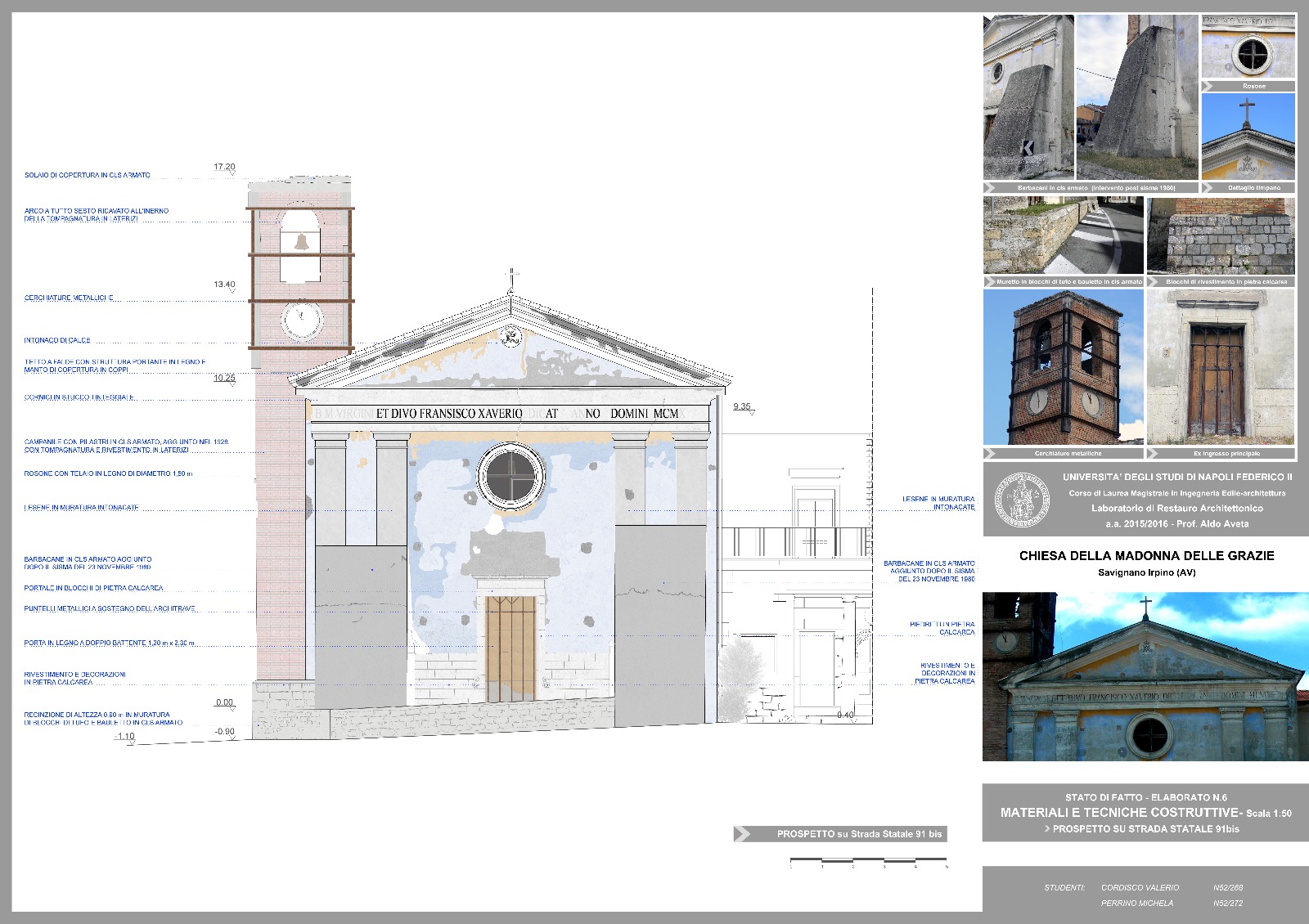
Task: Open the Cerchiature metalliche bell tower photo
Action: [1064, 367]
